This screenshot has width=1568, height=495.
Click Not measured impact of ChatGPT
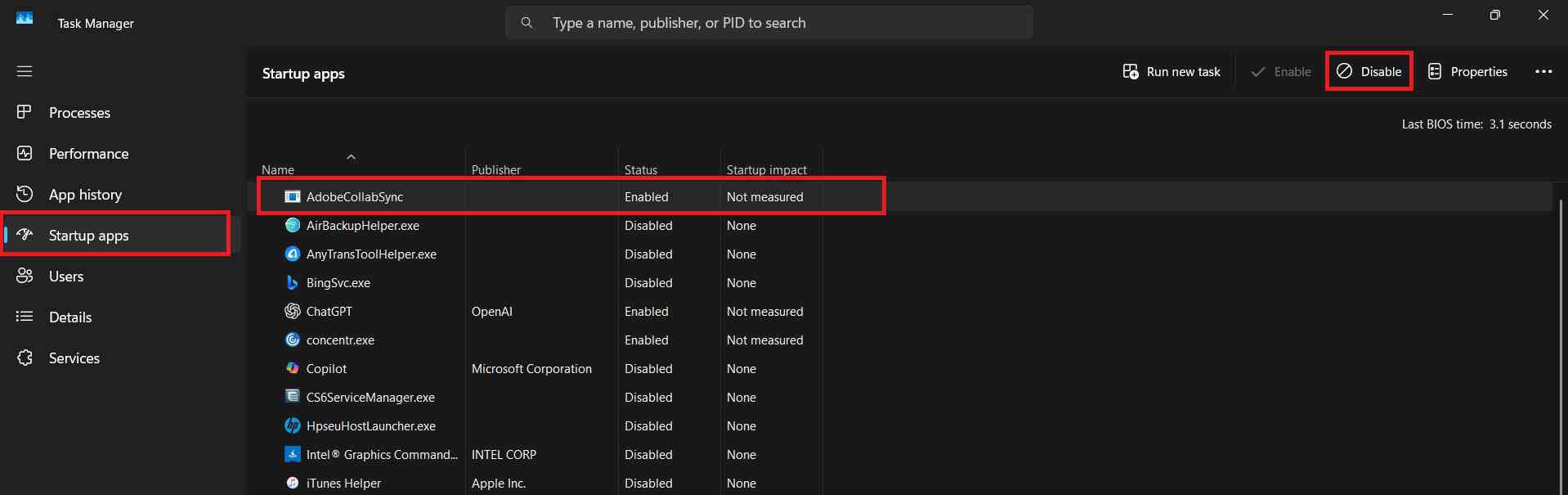click(x=765, y=312)
